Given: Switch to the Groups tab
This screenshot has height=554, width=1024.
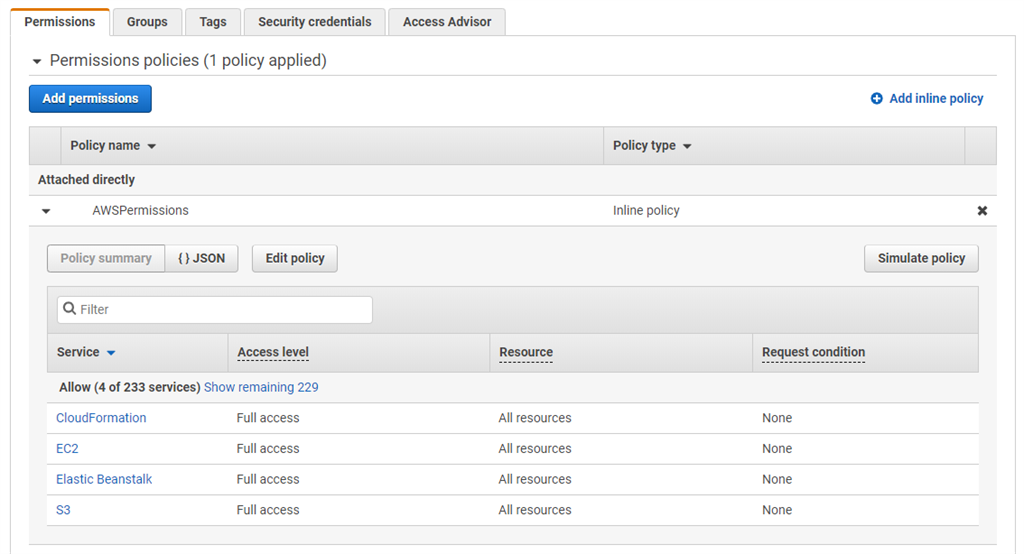Looking at the screenshot, I should pyautogui.click(x=147, y=21).
